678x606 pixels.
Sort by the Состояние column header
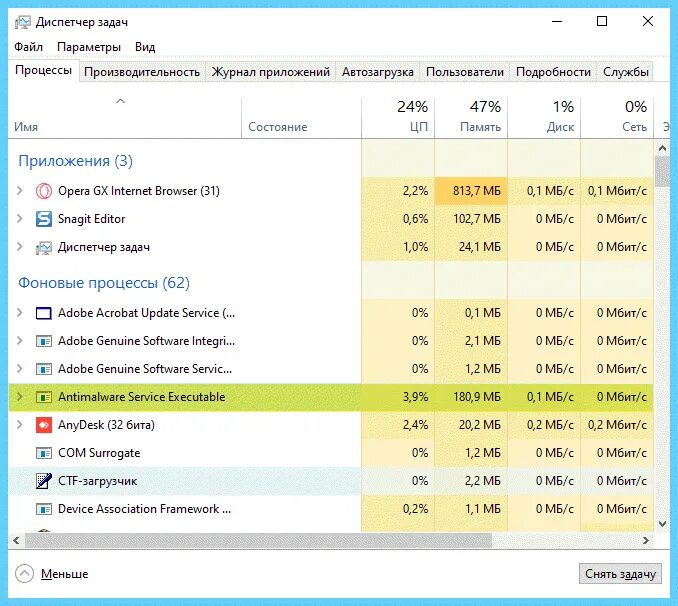[x=301, y=117]
